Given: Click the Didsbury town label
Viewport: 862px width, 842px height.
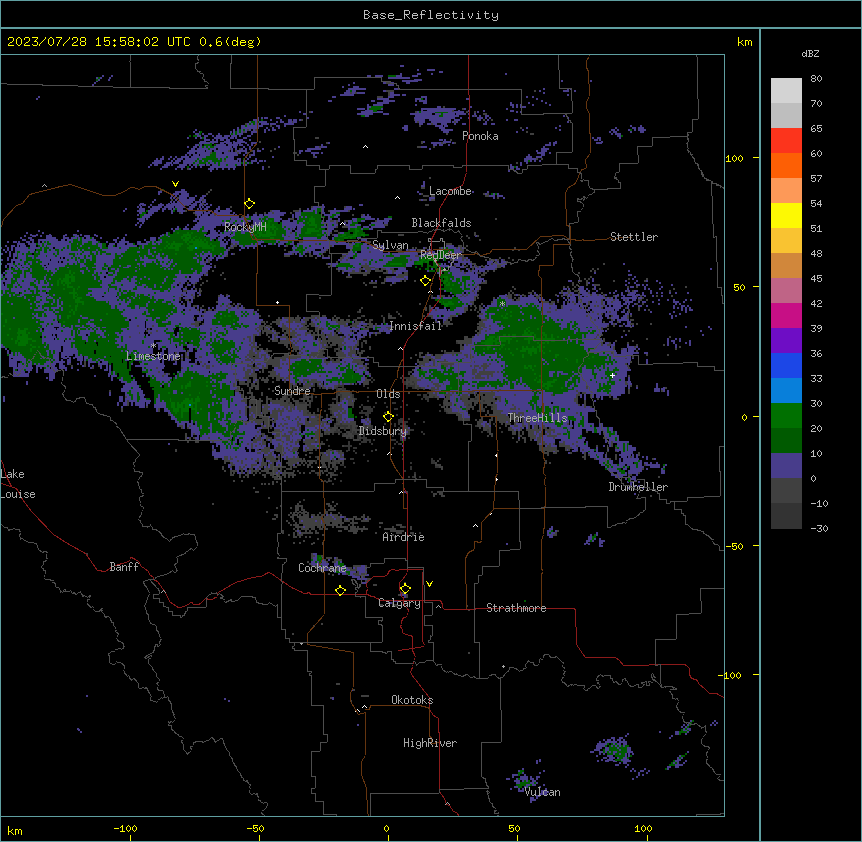Looking at the screenshot, I should [382, 431].
